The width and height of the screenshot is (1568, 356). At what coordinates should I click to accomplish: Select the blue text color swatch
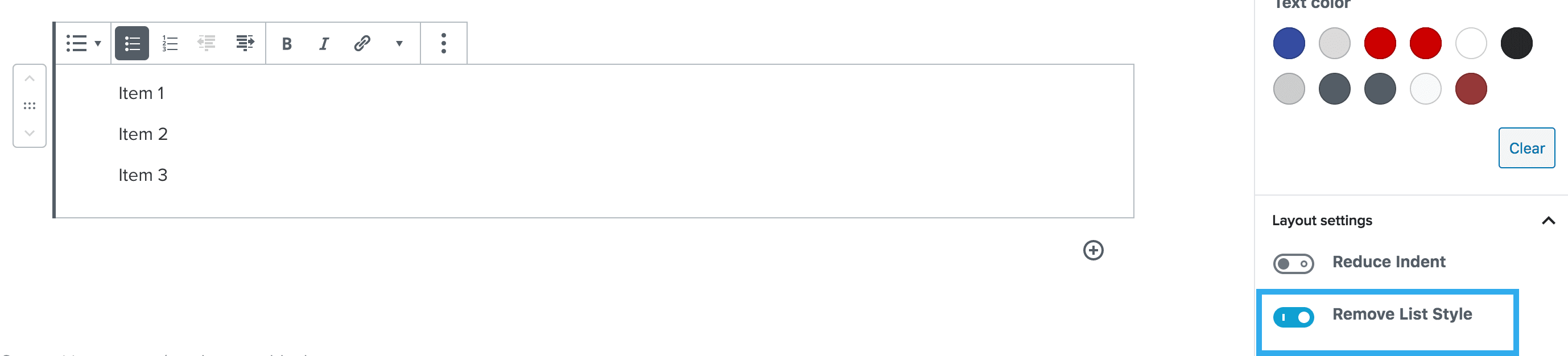pos(1289,43)
